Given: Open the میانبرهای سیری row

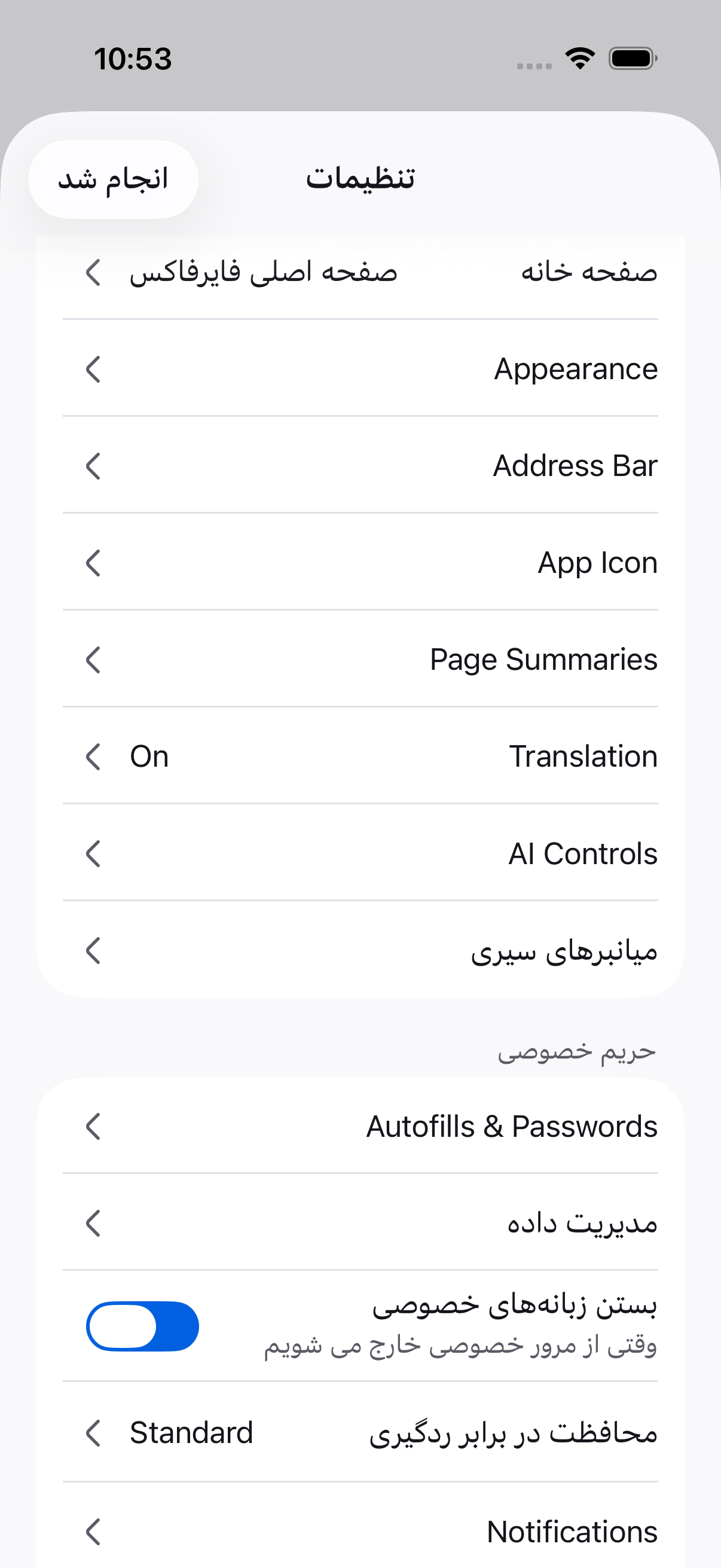Looking at the screenshot, I should pos(360,950).
